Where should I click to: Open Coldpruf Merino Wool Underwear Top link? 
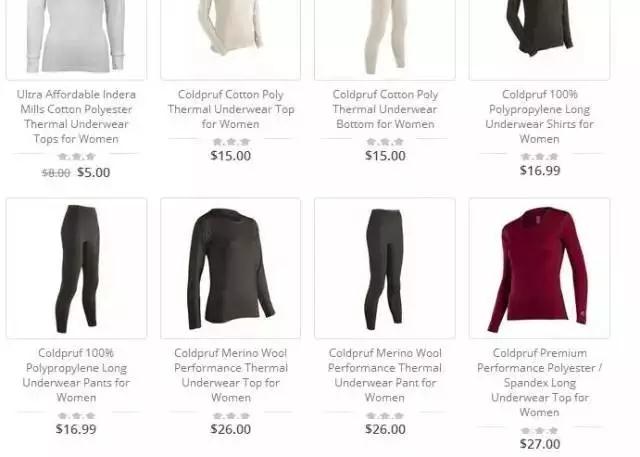pos(231,375)
